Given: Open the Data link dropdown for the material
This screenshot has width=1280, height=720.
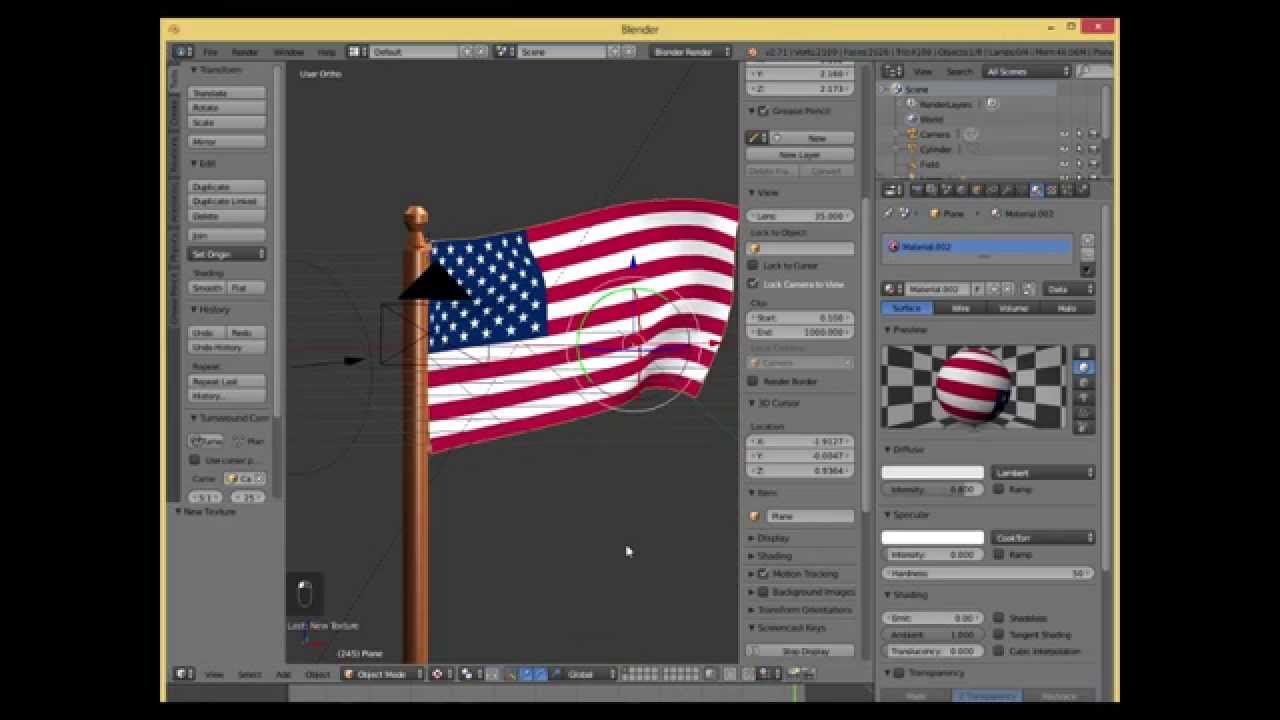Looking at the screenshot, I should pos(1069,289).
